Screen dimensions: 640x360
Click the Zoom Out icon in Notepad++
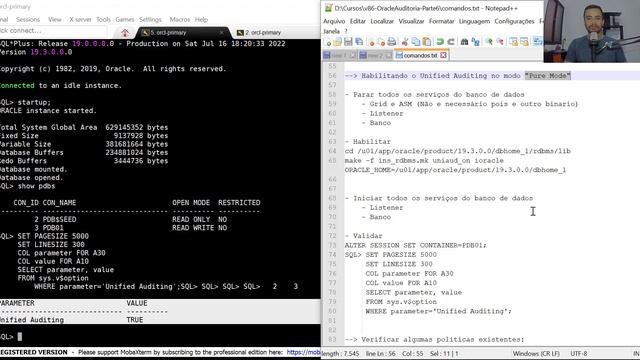500,42
